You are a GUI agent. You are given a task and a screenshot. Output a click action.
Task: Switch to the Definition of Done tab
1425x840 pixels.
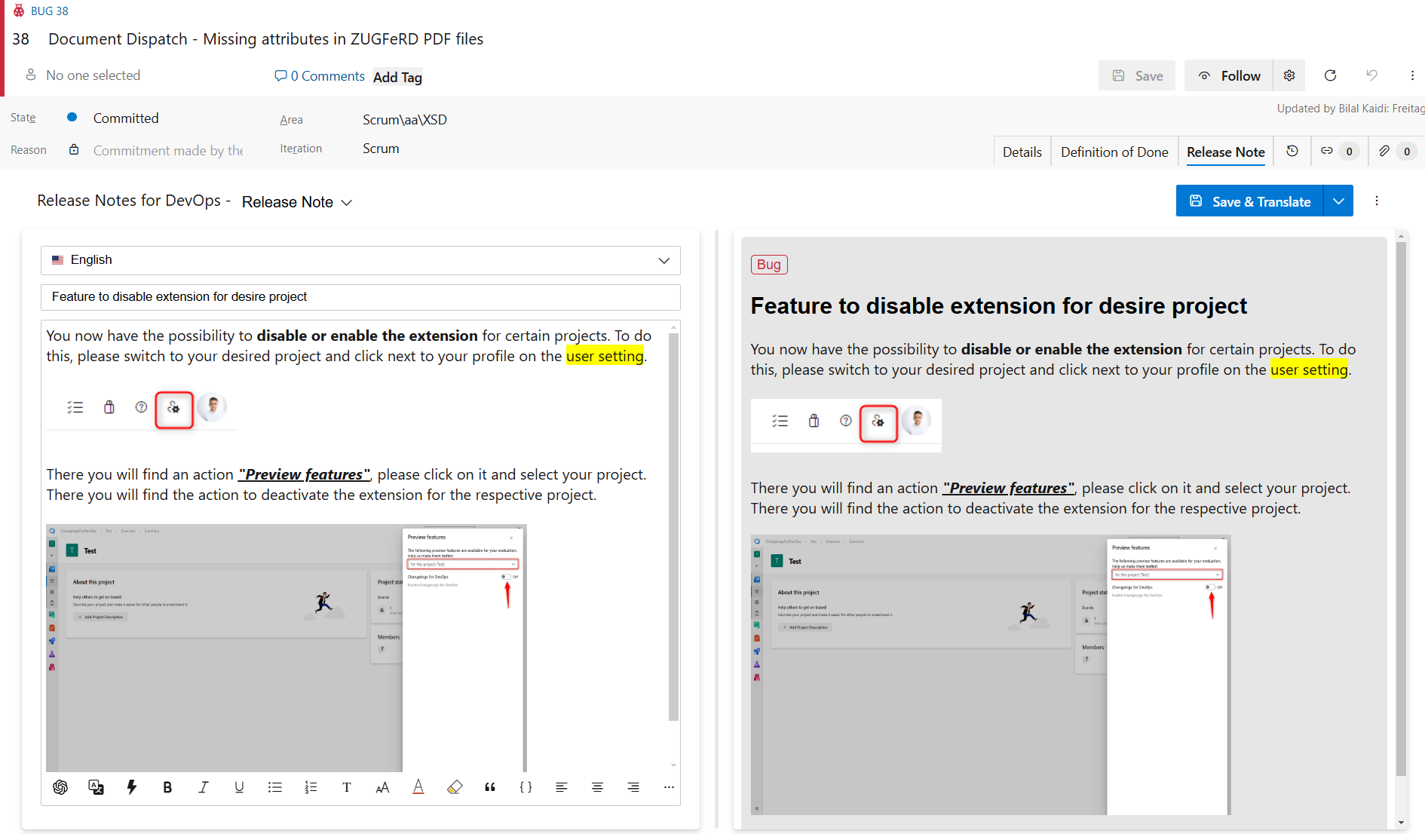[x=1114, y=151]
